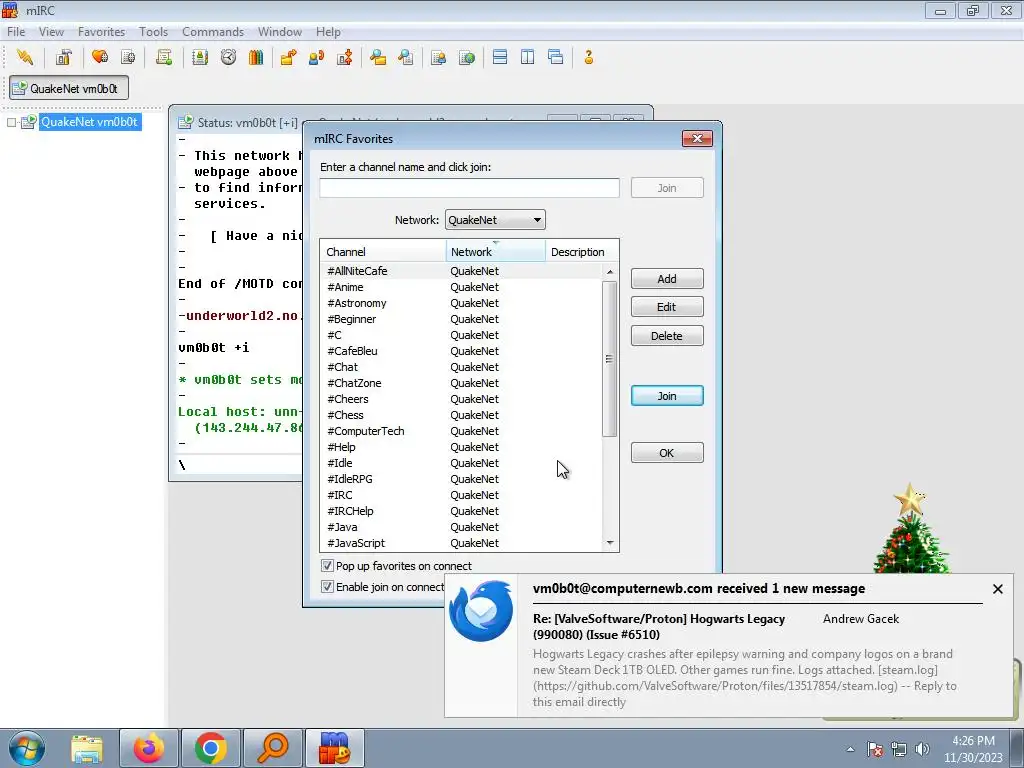
Task: Open the magnifier search app on taskbar
Action: 272,748
